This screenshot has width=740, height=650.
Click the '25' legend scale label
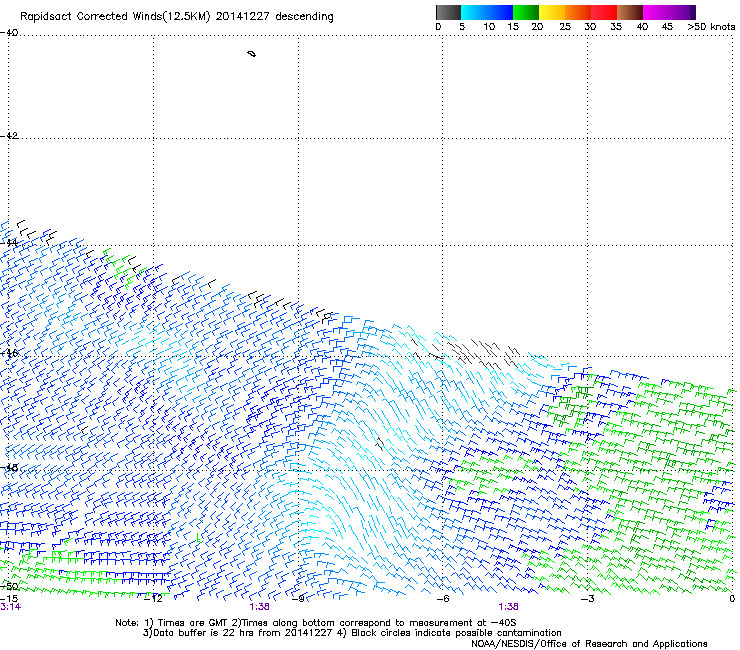pyautogui.click(x=565, y=27)
